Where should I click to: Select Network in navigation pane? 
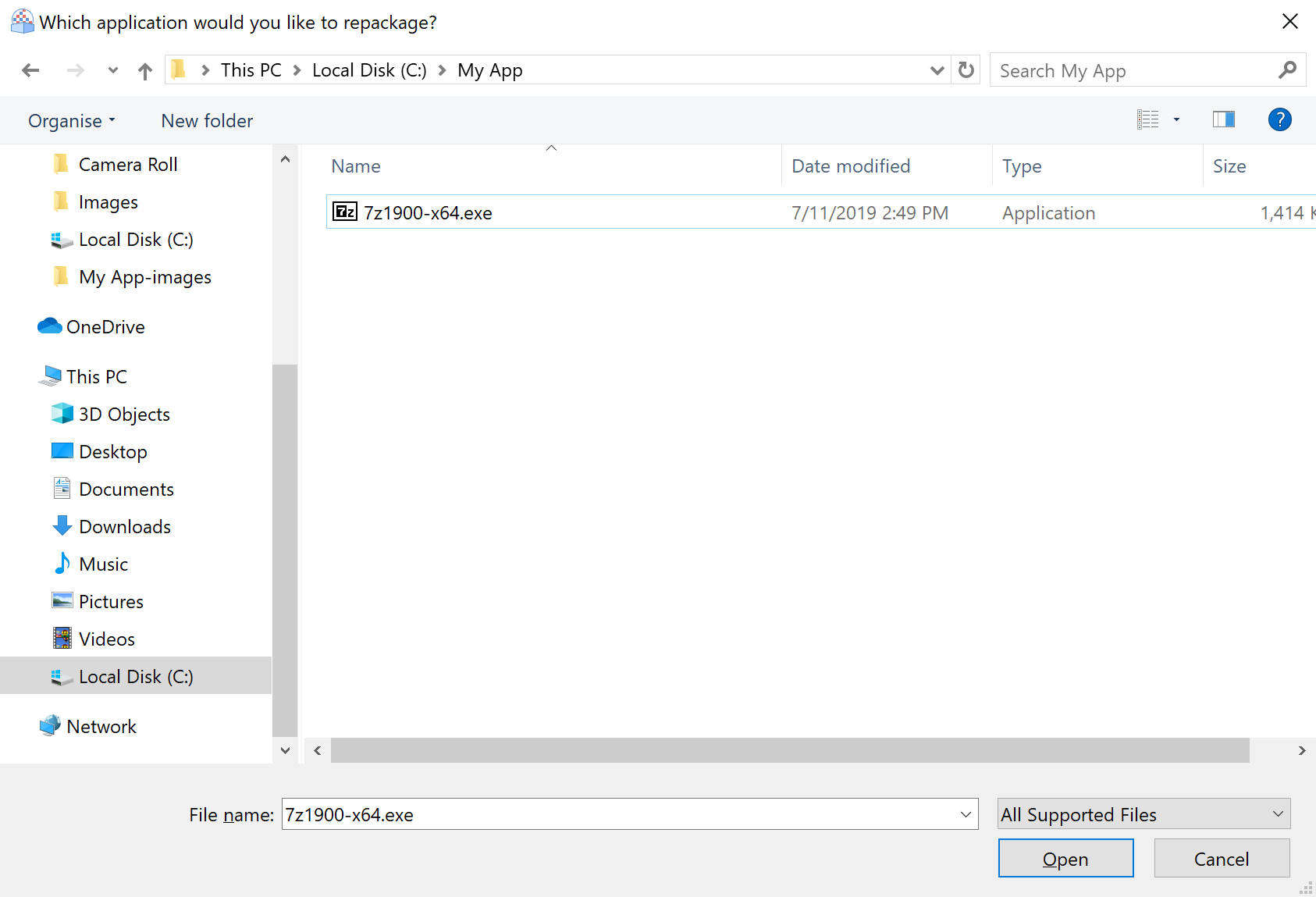101,727
